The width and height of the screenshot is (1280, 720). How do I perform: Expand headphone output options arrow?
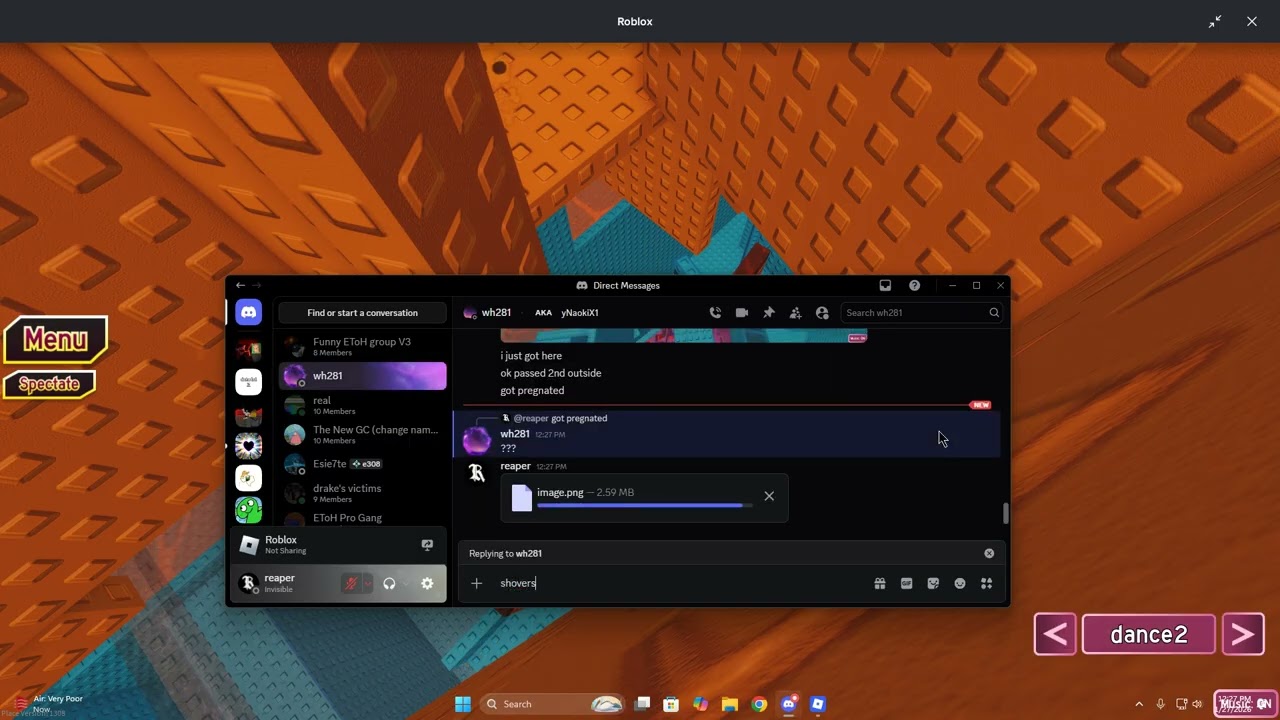(x=405, y=584)
